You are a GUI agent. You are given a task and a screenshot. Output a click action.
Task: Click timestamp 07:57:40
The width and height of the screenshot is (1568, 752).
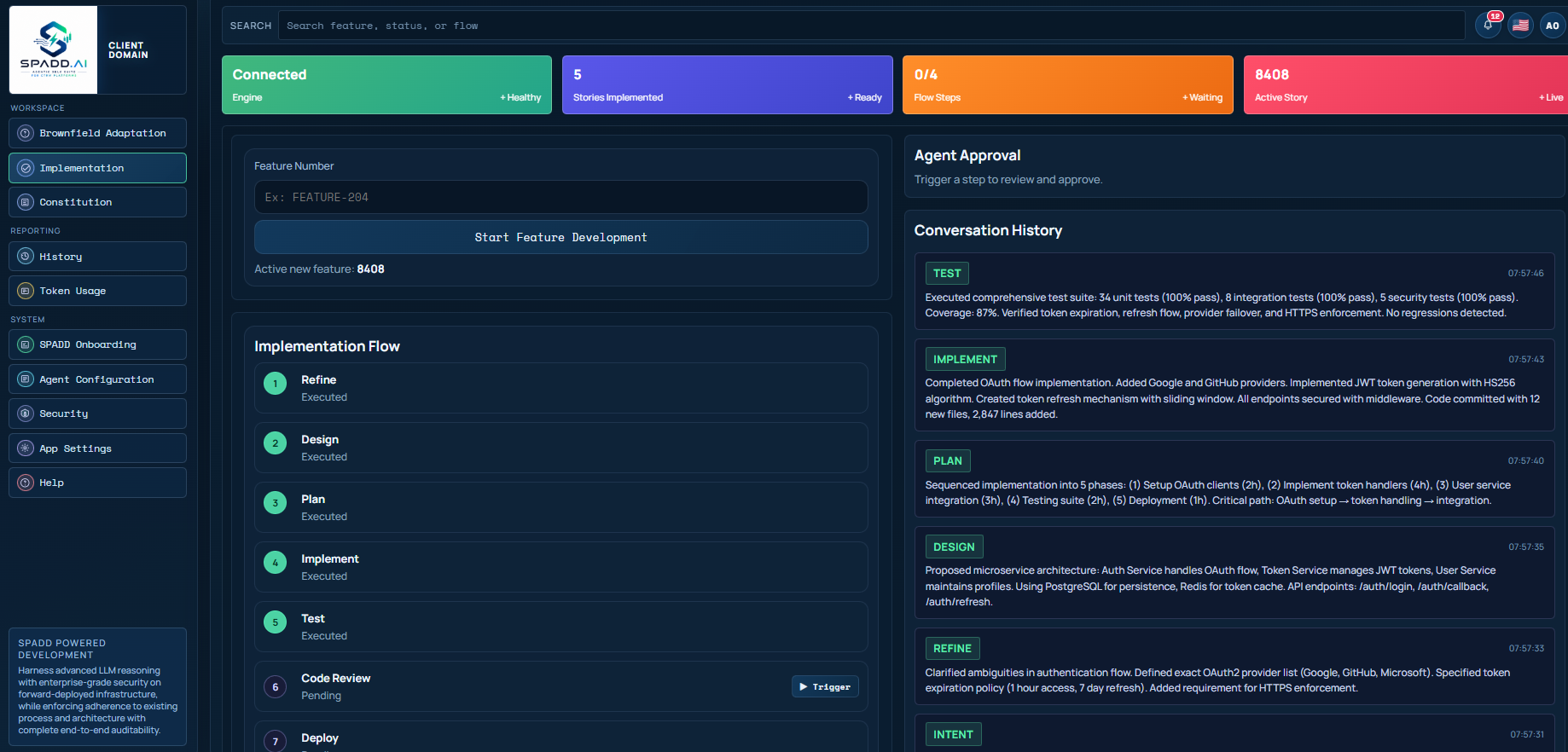pyautogui.click(x=1525, y=460)
